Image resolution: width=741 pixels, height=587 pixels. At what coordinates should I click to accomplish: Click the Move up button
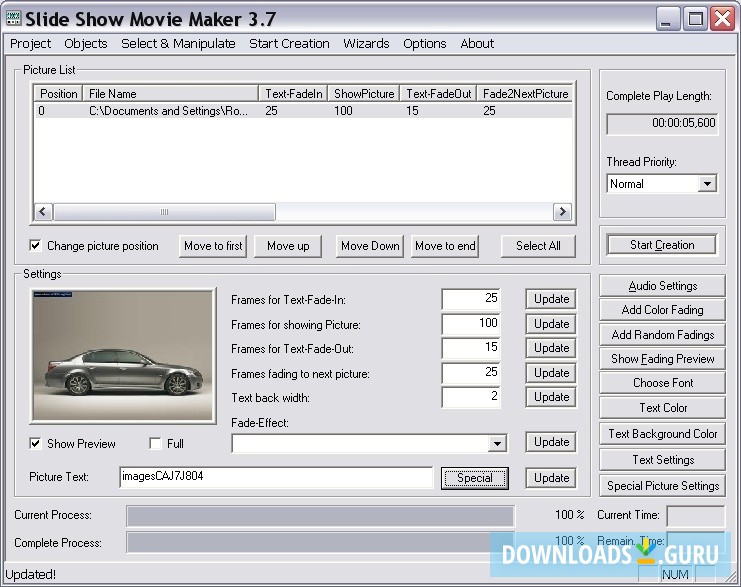tap(288, 246)
